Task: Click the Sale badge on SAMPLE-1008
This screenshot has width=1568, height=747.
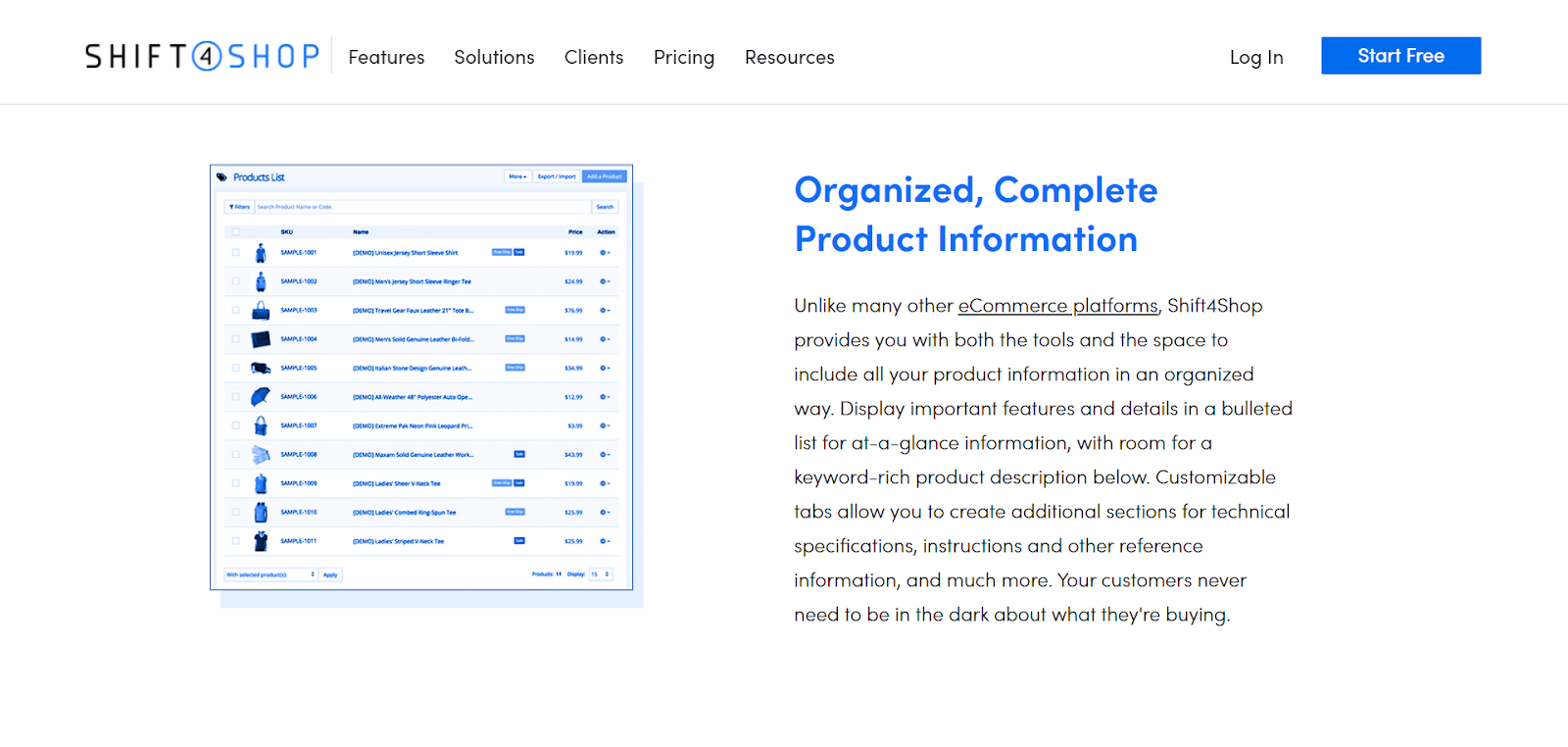Action: pyautogui.click(x=519, y=455)
